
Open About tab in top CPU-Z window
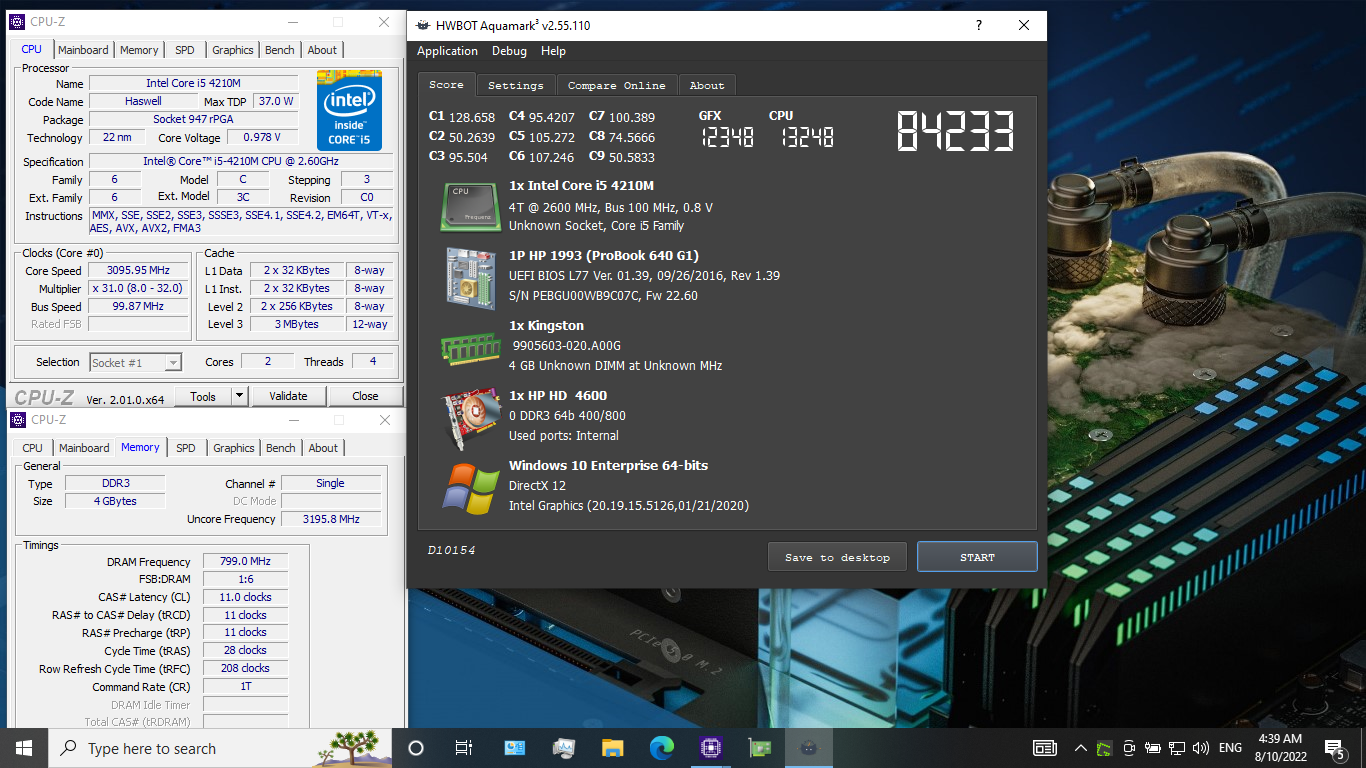tap(322, 50)
